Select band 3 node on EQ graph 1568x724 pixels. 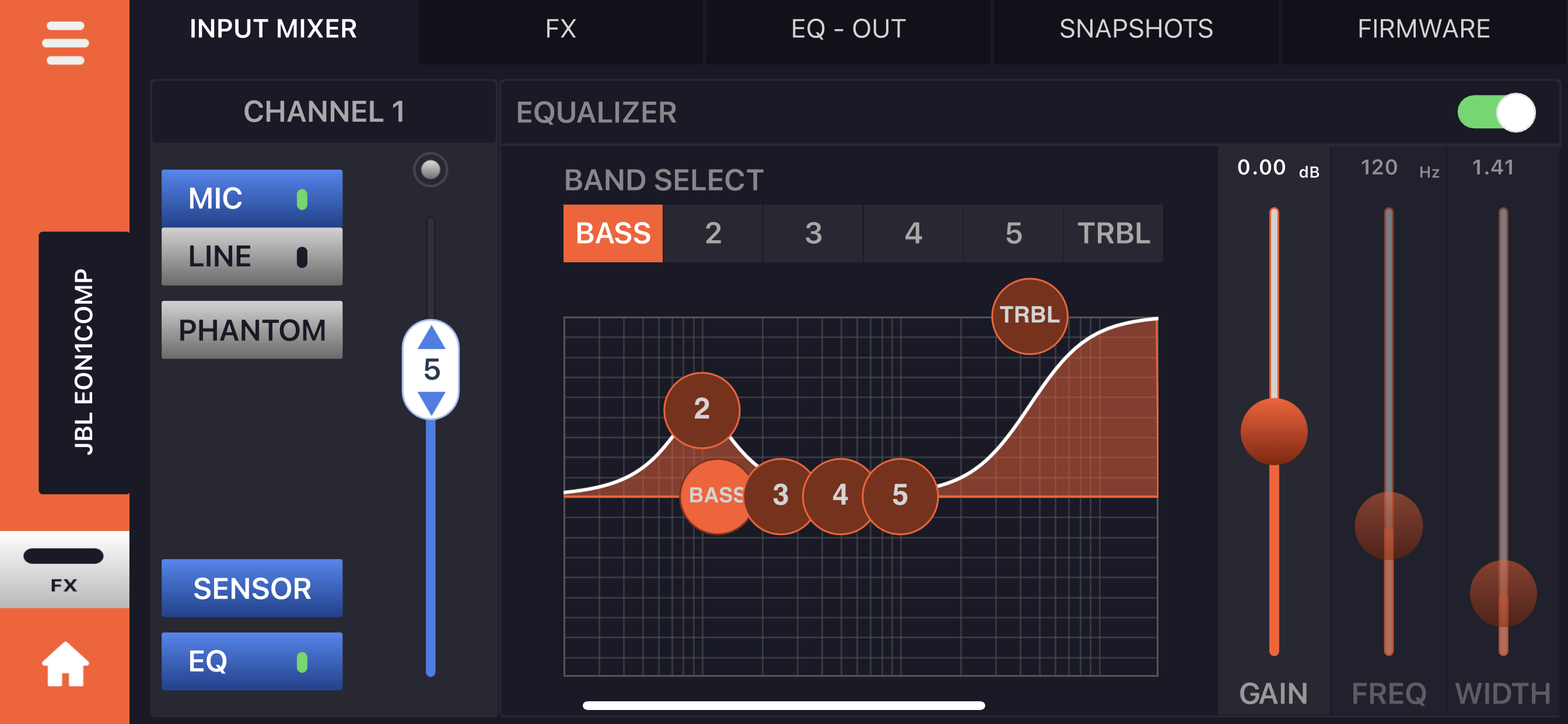point(780,496)
